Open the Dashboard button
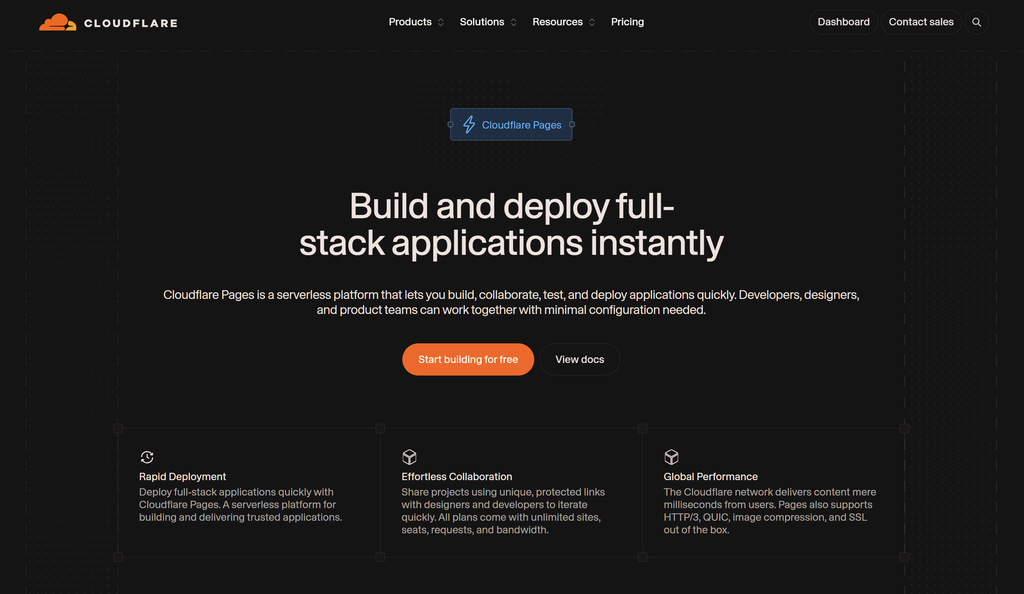The width and height of the screenshot is (1024, 594). tap(843, 22)
